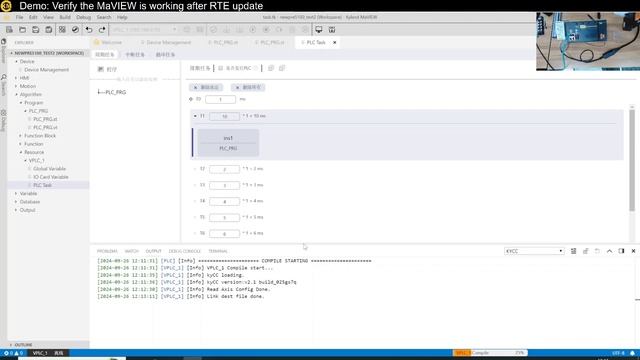Click the checkmark circle toolbar icon
Image resolution: width=640 pixels, height=360 pixels.
(x=75, y=30)
